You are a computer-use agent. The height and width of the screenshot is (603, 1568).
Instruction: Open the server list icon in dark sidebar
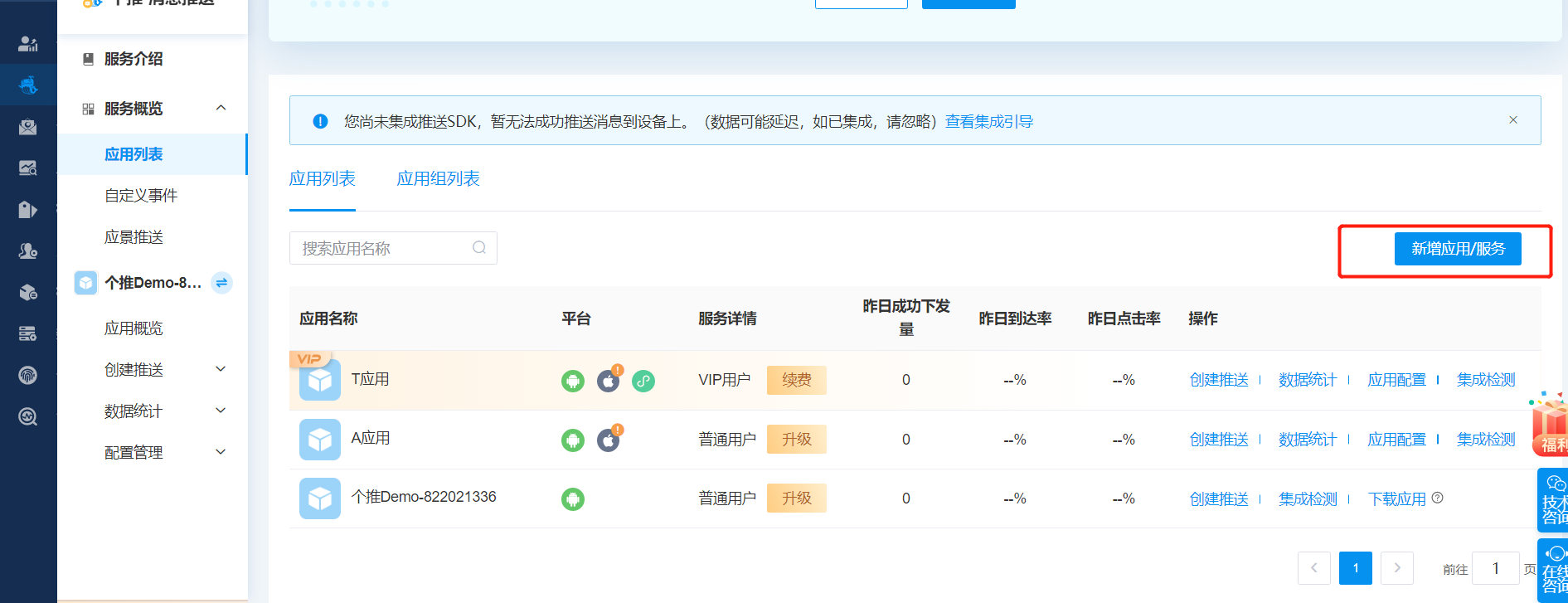click(28, 333)
